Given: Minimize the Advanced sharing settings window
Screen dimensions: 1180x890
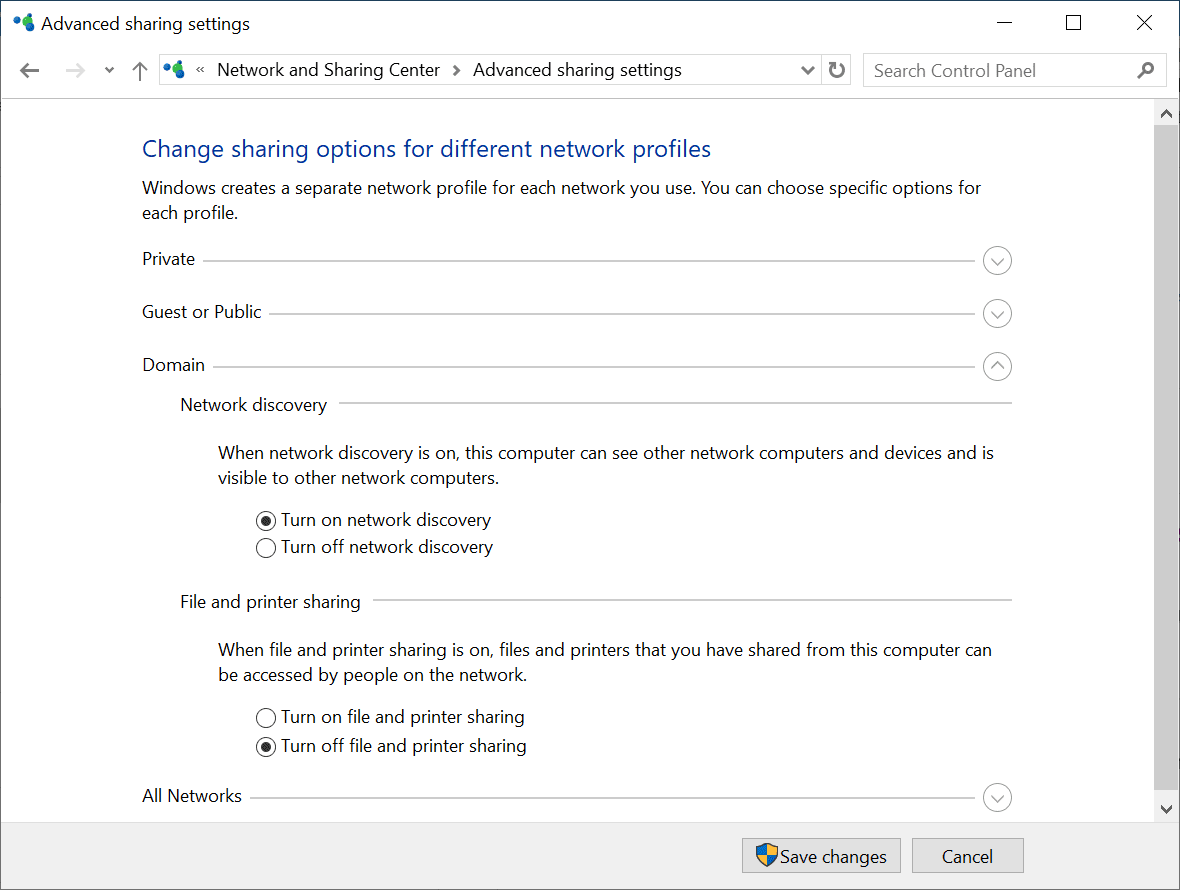Looking at the screenshot, I should pos(1004,23).
